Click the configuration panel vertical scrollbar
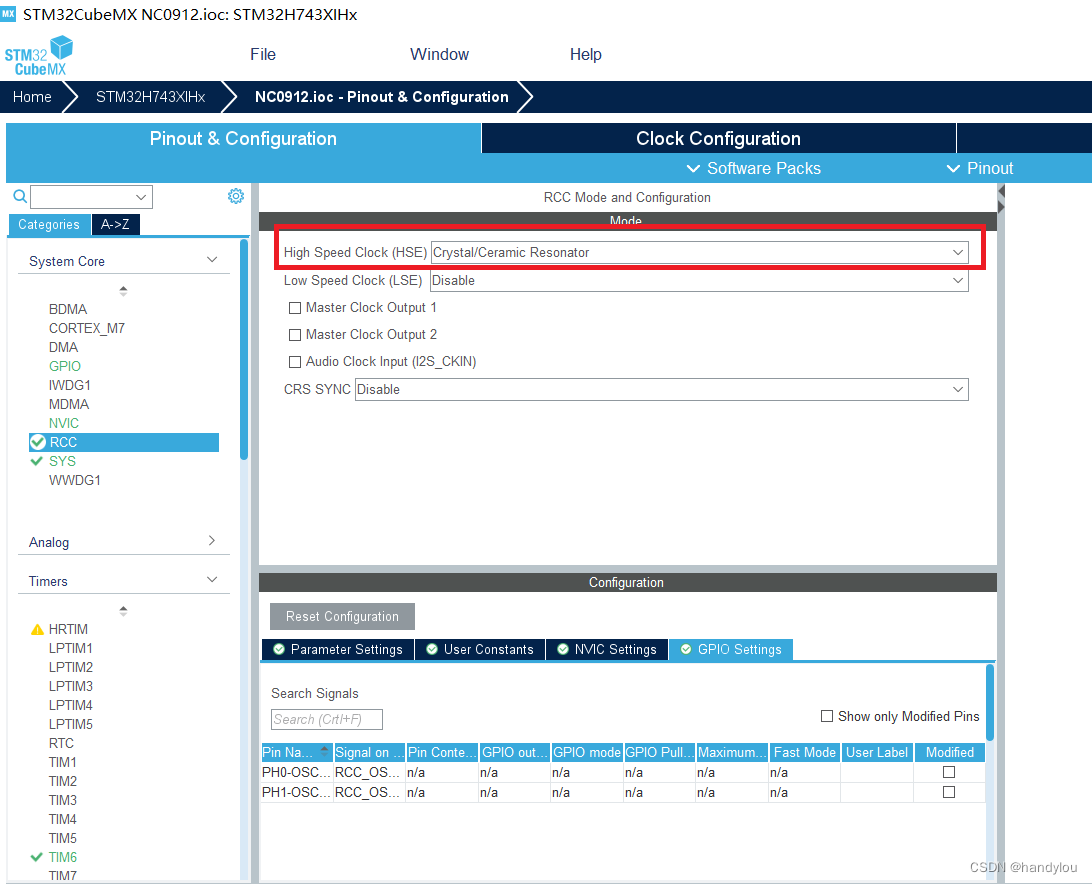Image resolution: width=1092 pixels, height=884 pixels. (990, 702)
